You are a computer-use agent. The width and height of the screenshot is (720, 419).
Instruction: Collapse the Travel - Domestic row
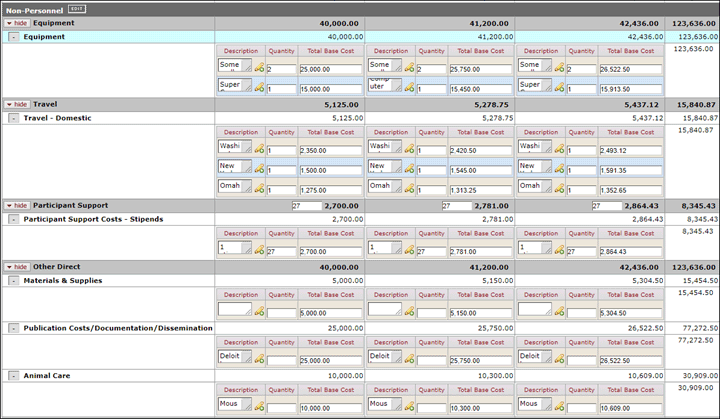coord(14,118)
